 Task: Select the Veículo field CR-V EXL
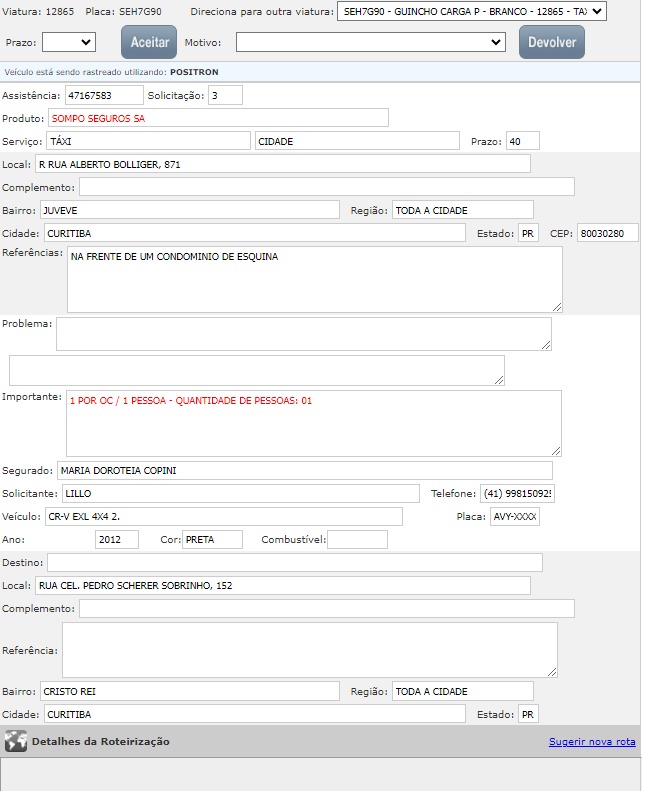(223, 516)
